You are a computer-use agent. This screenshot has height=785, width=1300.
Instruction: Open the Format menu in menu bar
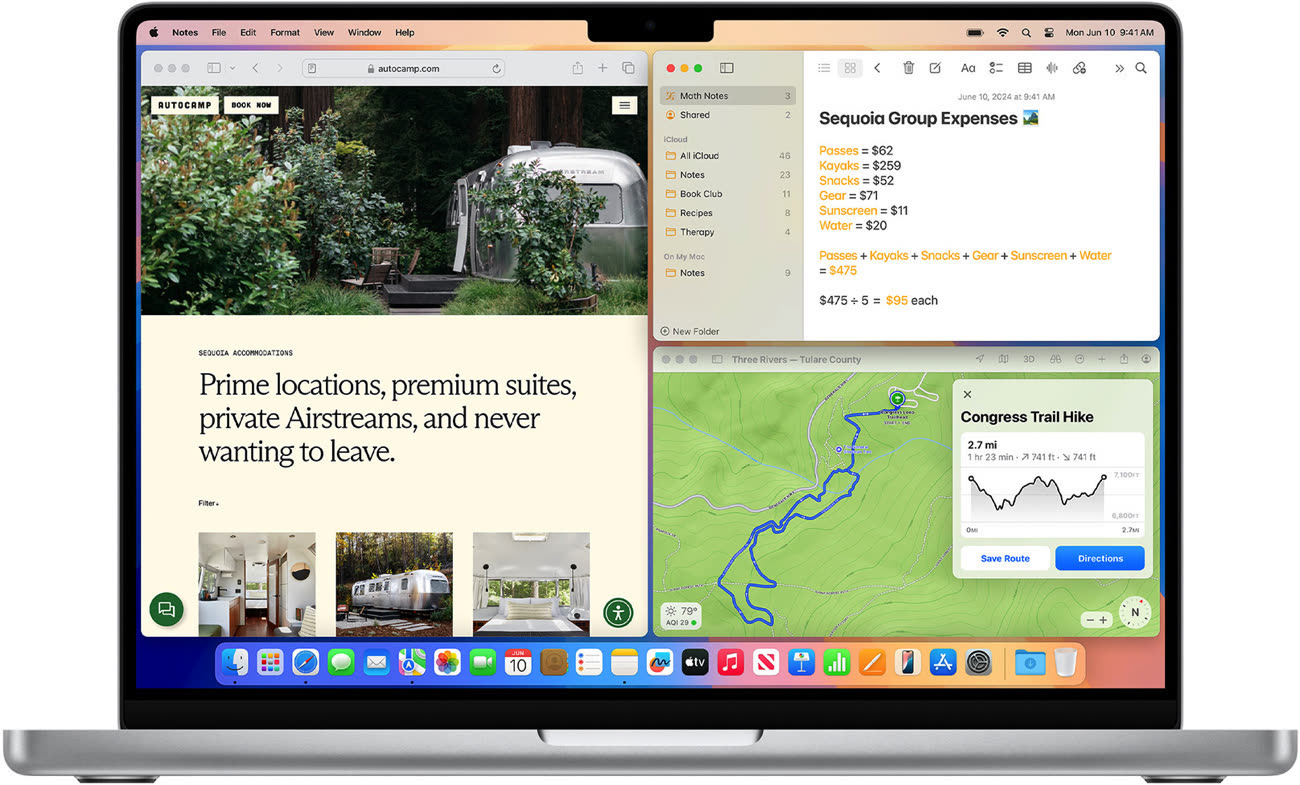click(285, 32)
